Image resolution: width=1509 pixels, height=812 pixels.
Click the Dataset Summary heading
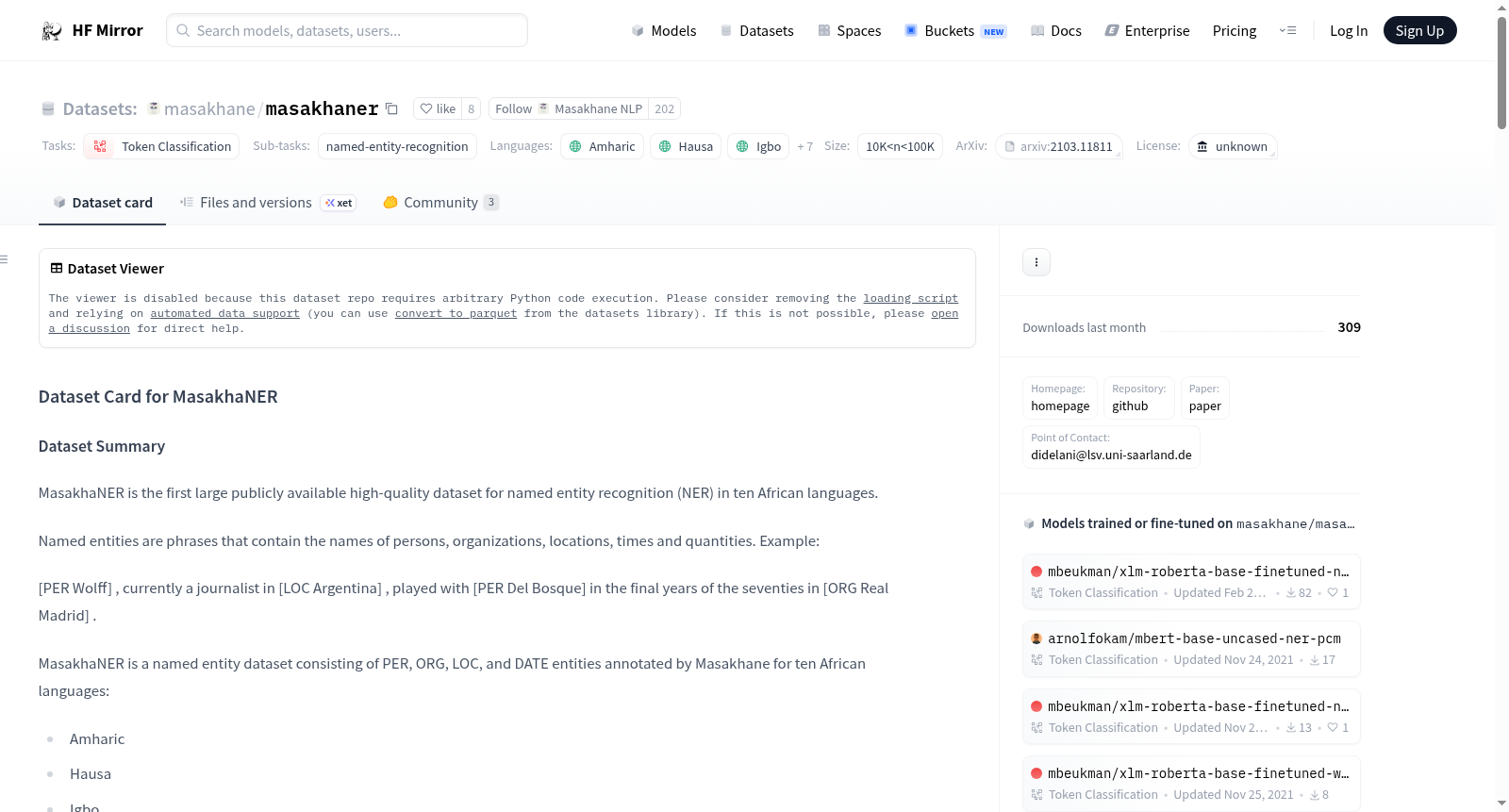click(102, 446)
